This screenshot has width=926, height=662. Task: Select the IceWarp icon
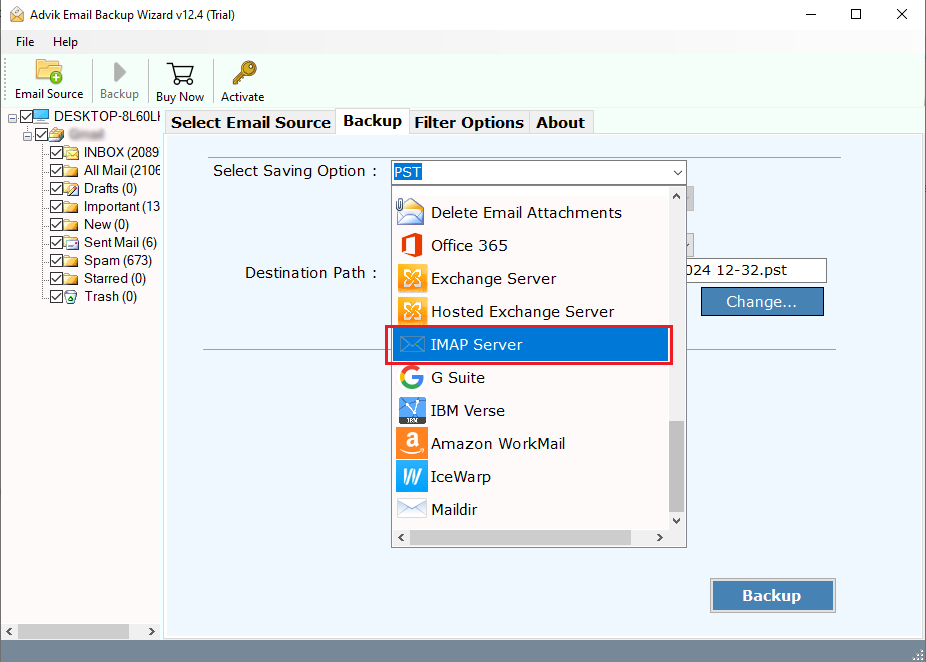click(x=412, y=477)
